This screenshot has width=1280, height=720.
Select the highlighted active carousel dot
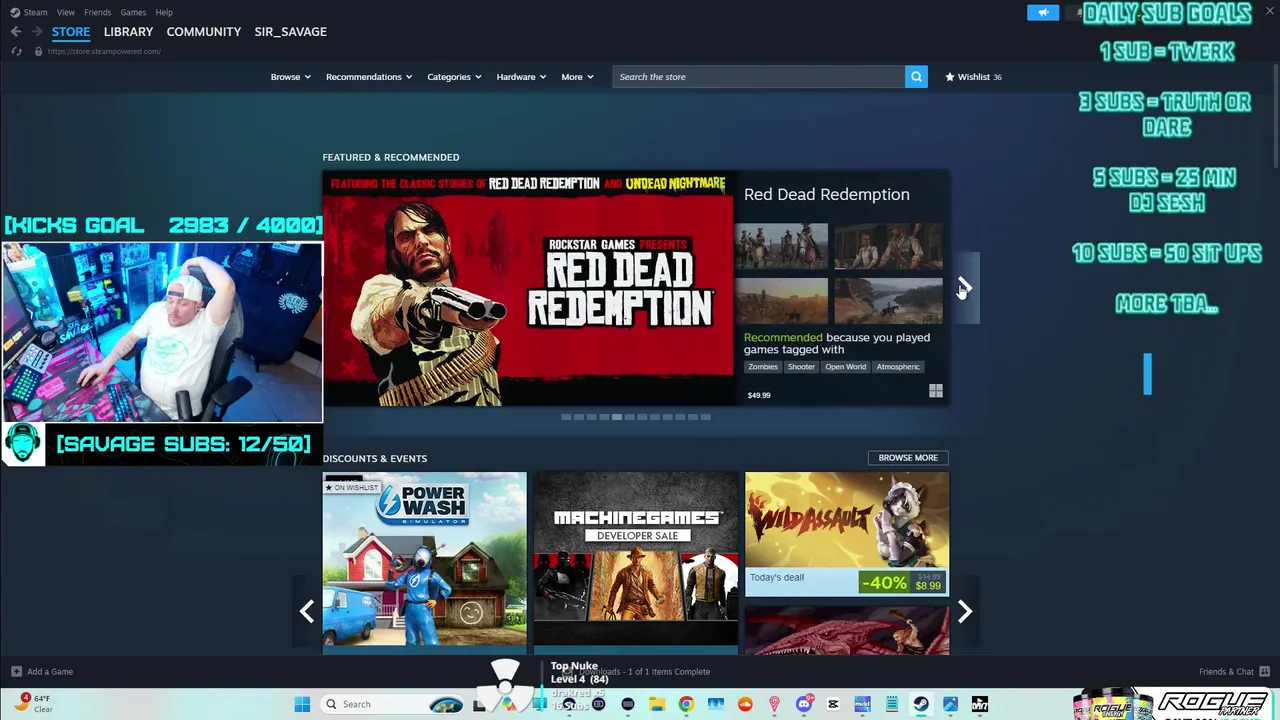point(617,417)
